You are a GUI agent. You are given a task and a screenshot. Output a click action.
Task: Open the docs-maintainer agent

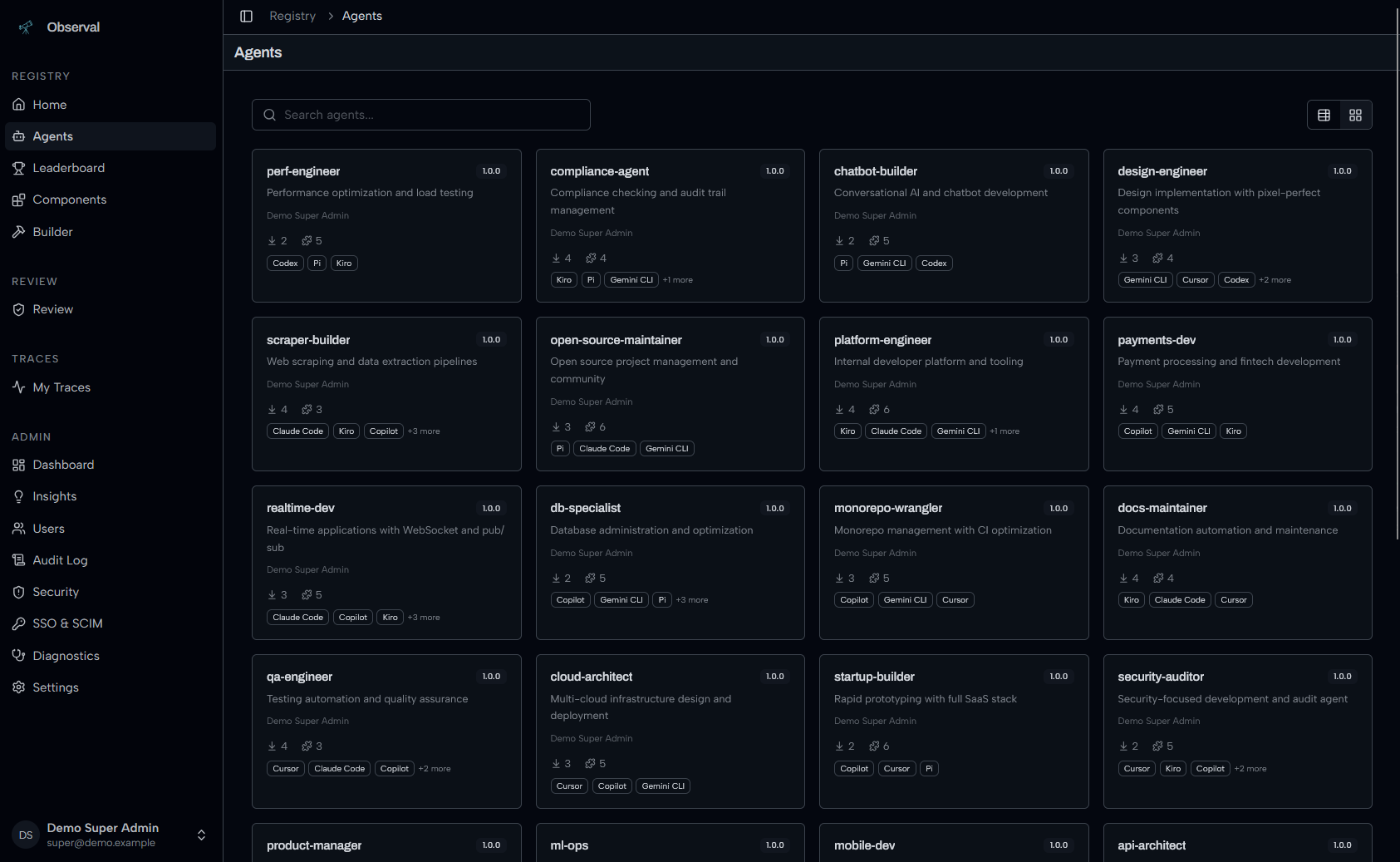pyautogui.click(x=1162, y=508)
